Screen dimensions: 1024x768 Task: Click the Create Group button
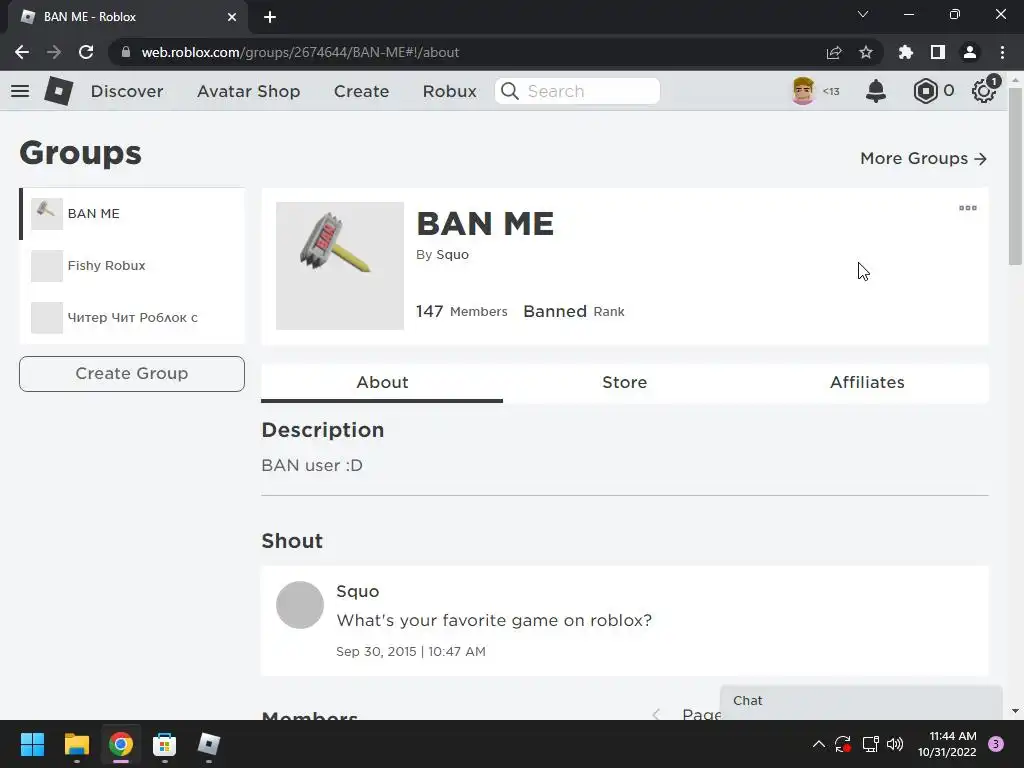[x=132, y=374]
